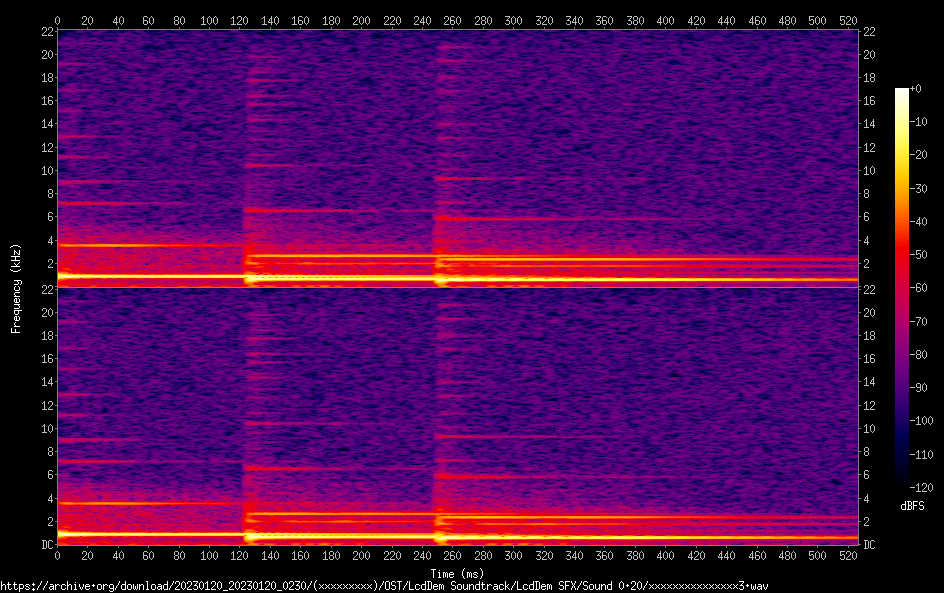Click the 120 tick on the top time axis
Image resolution: width=944 pixels, height=593 pixels.
(x=240, y=20)
